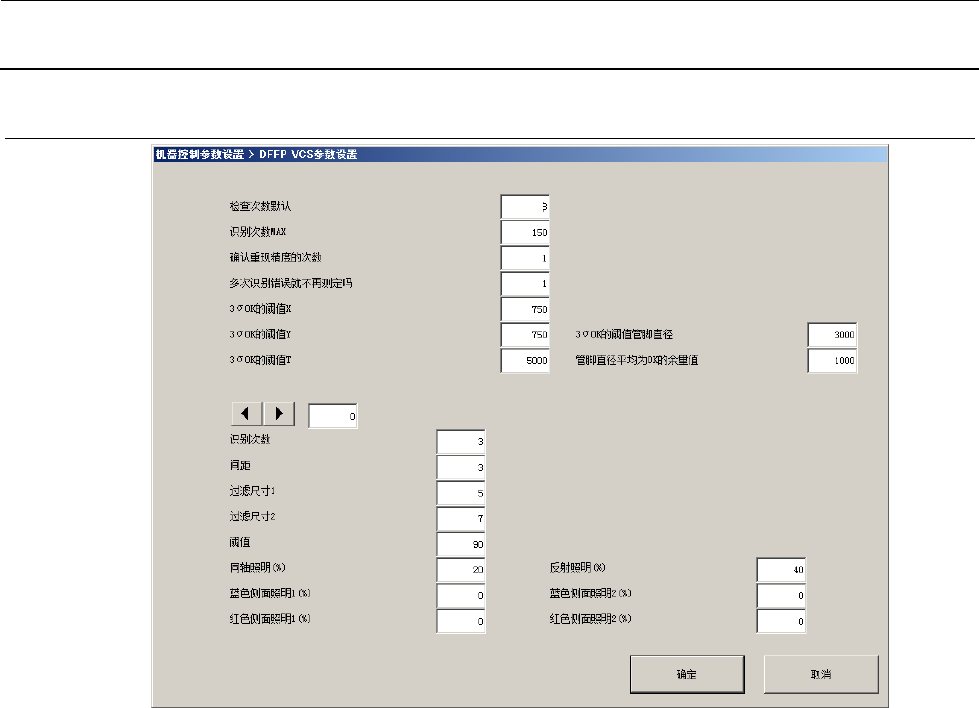
Task: Click the DFFP VCS参数设置 title bar text
Action: coord(308,154)
